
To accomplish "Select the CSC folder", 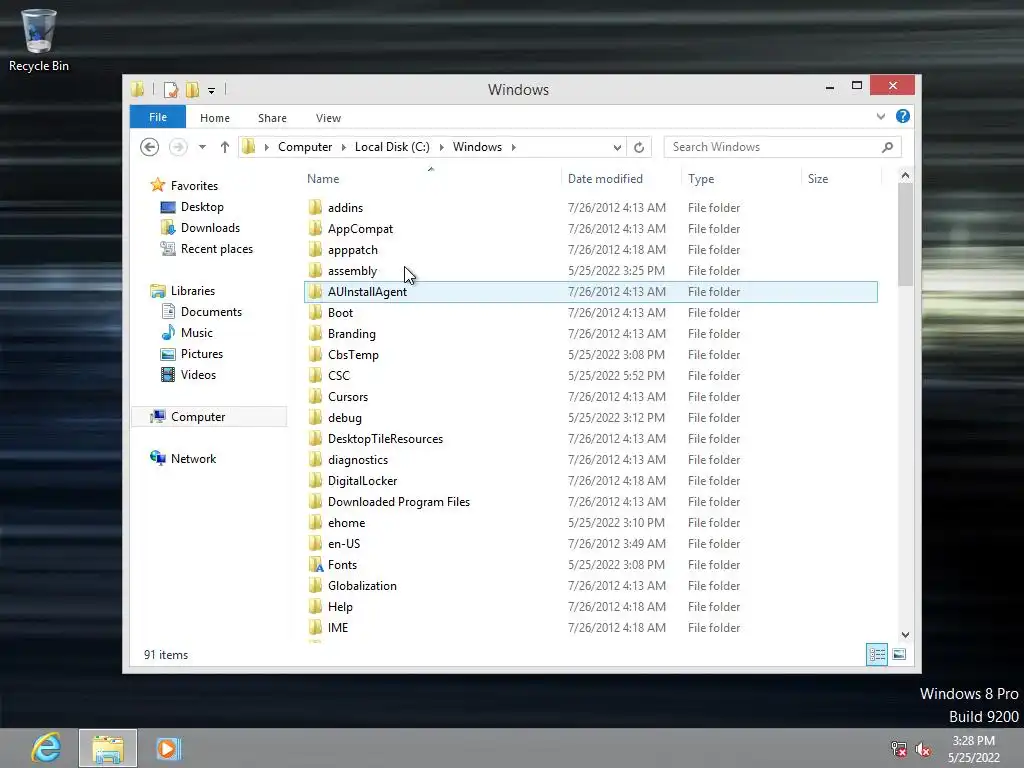I will [x=338, y=376].
